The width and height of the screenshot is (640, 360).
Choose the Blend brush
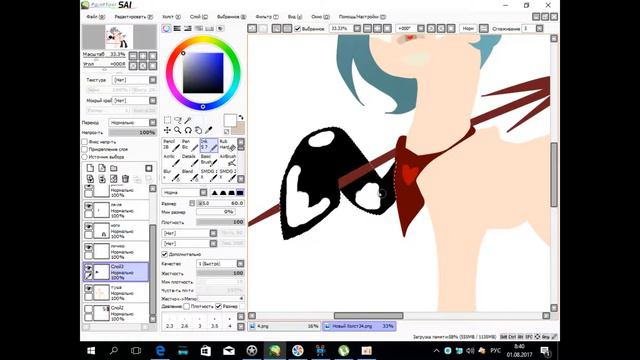pyautogui.click(x=189, y=175)
